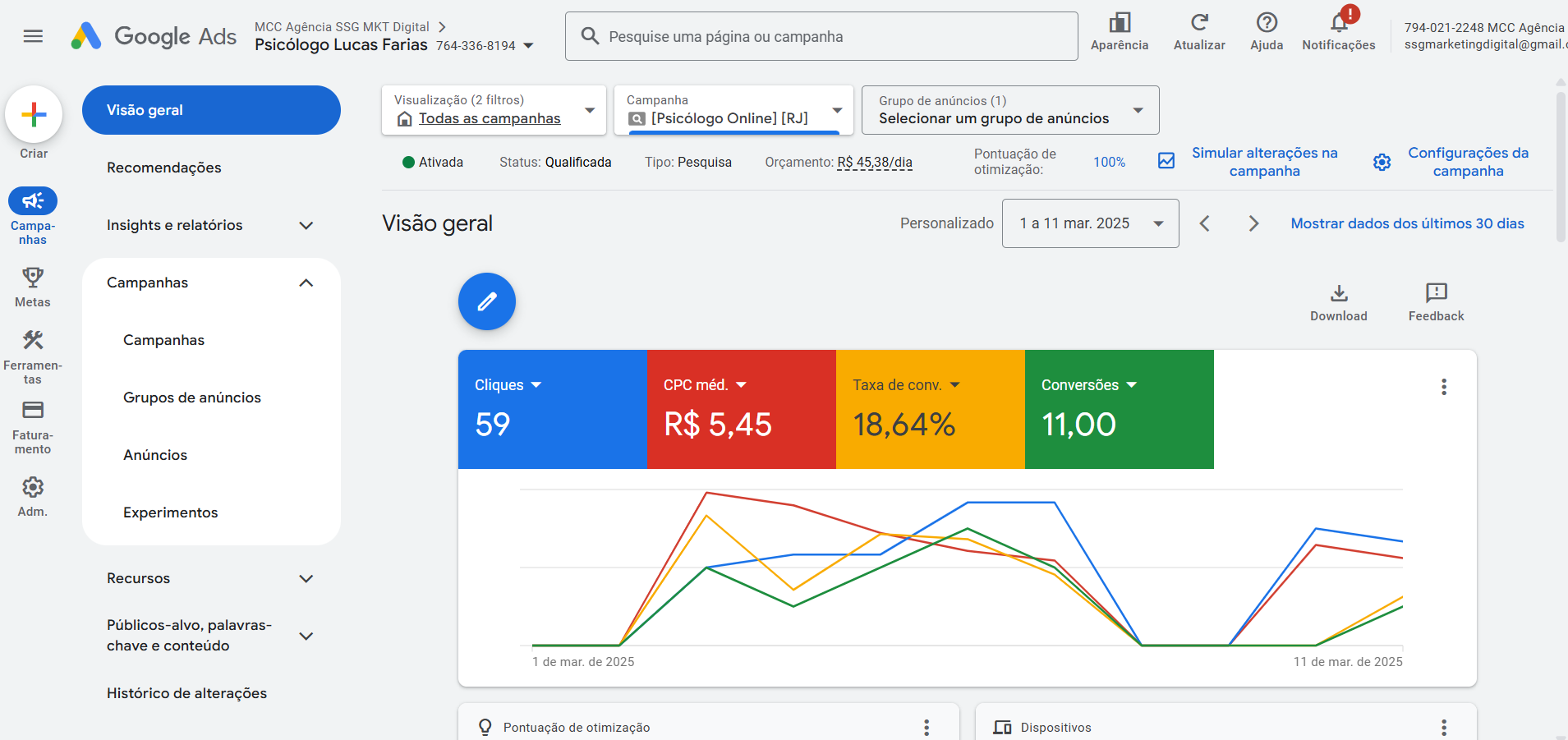
Task: Open the Notificações bell icon
Action: coord(1339,22)
